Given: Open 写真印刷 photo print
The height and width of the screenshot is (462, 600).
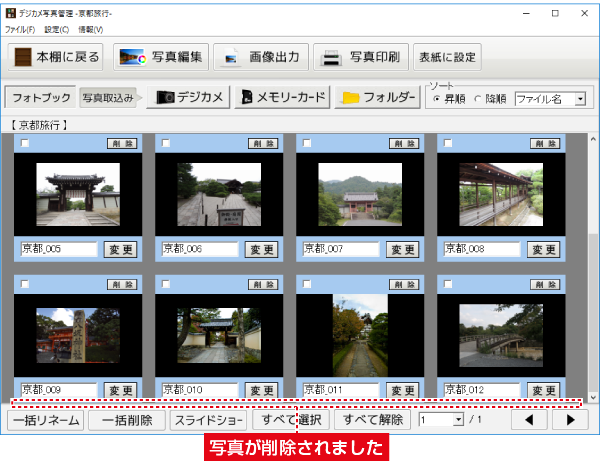Looking at the screenshot, I should click(x=359, y=57).
